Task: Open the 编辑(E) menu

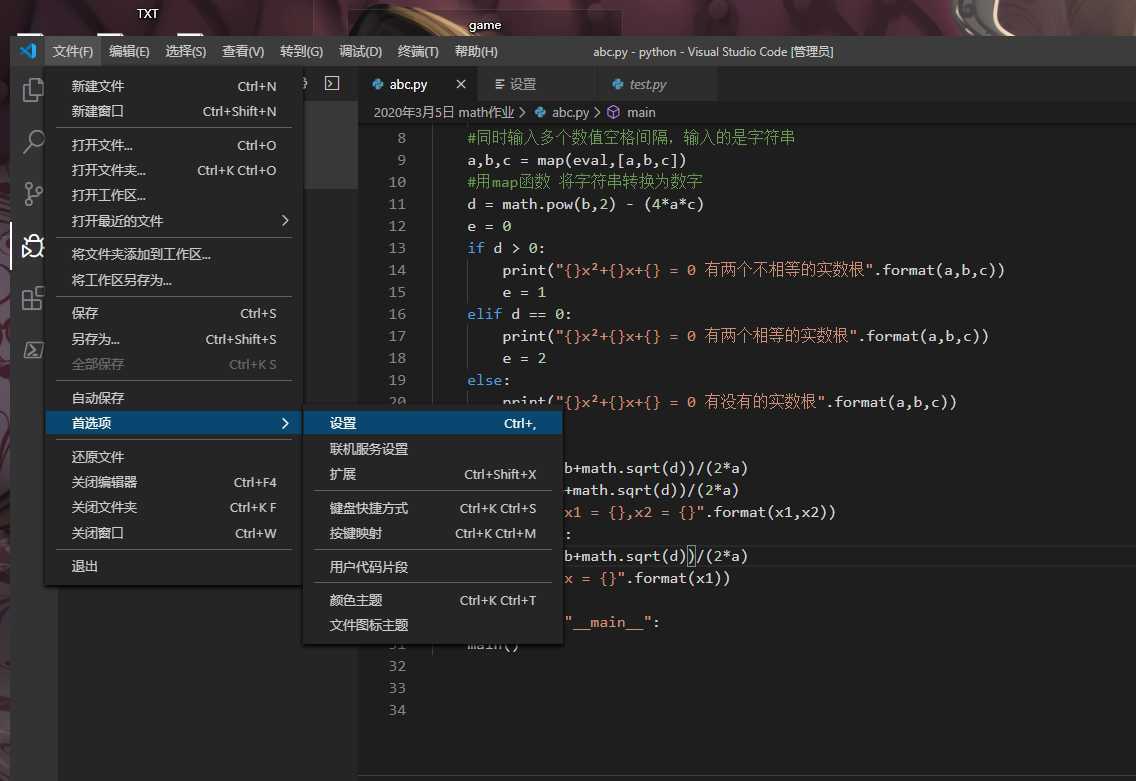Action: coord(129,51)
